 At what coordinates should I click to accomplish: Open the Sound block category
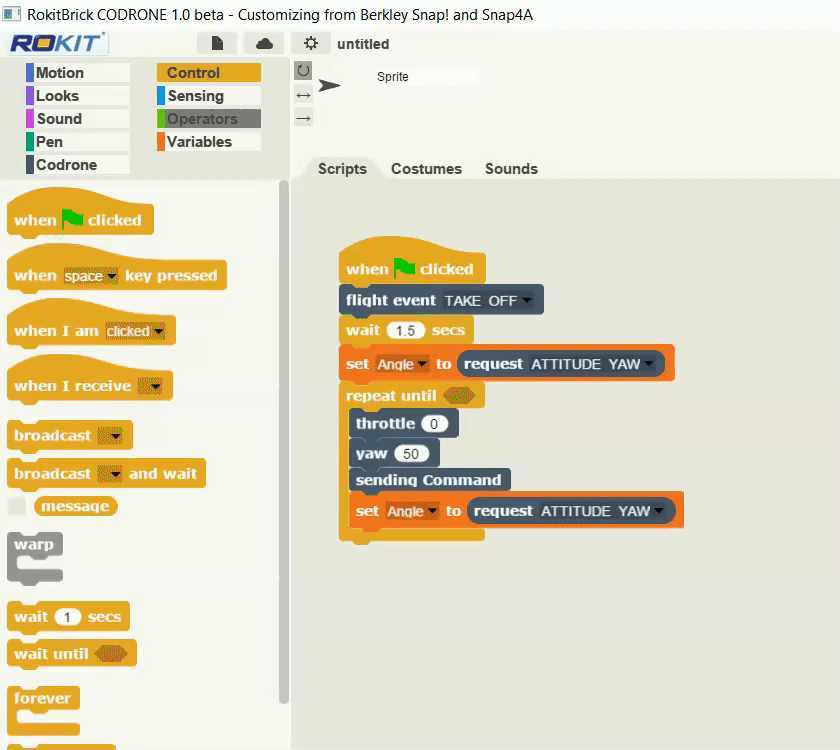click(78, 119)
